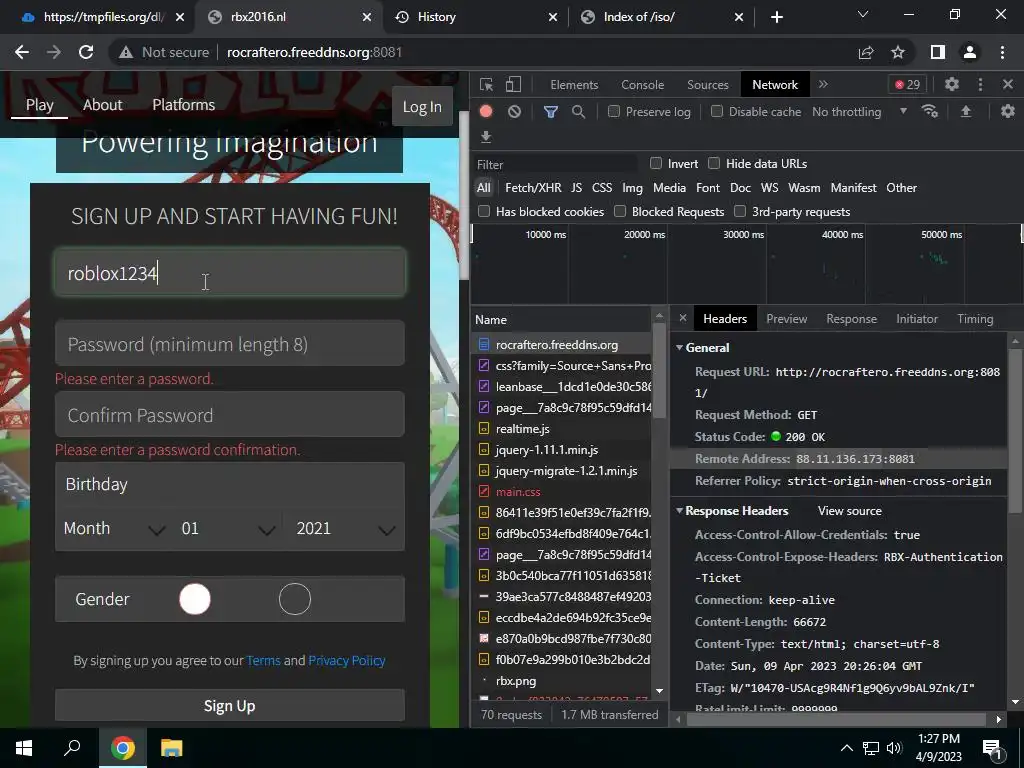Viewport: 1024px width, 768px height.
Task: Open the DevTools three-dot customize menu
Action: pos(980,84)
